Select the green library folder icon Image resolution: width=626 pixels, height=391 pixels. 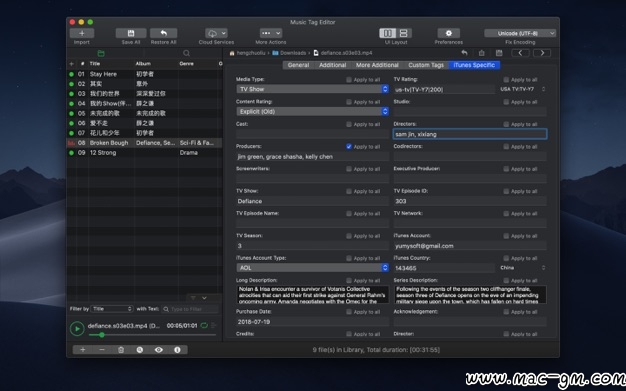coord(101,53)
